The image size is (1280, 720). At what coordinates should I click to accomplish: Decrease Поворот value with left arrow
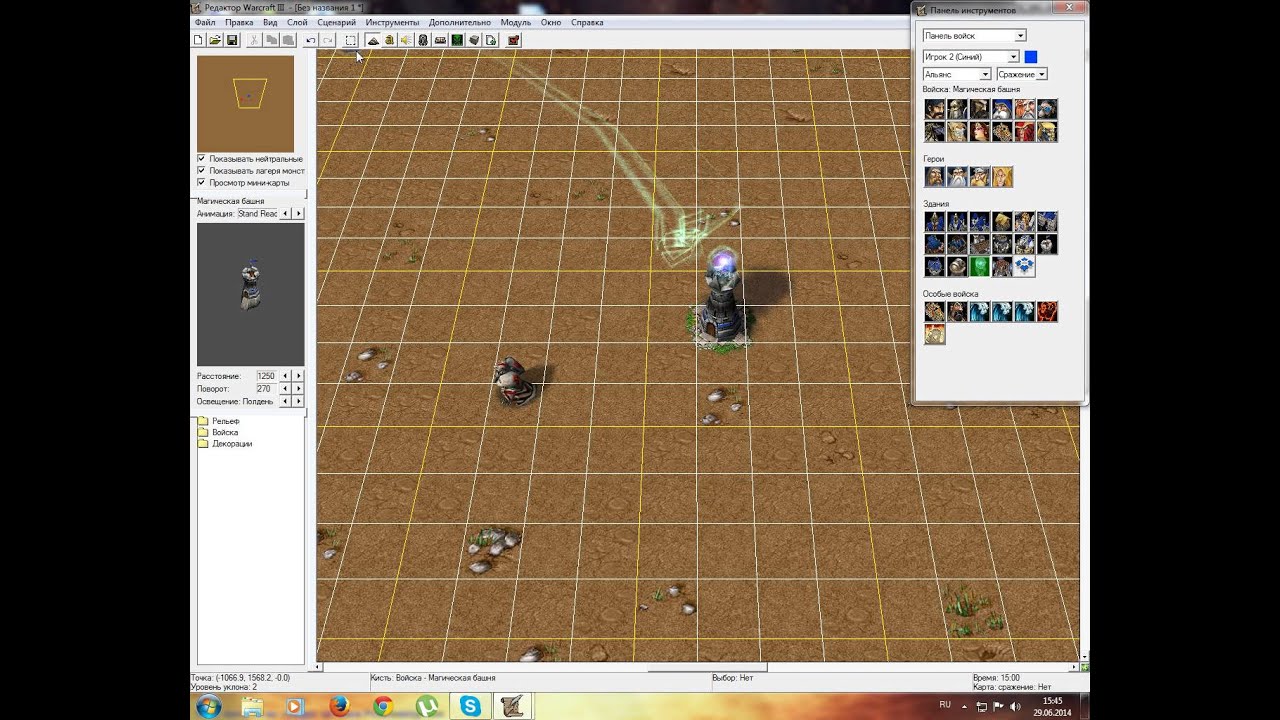285,388
